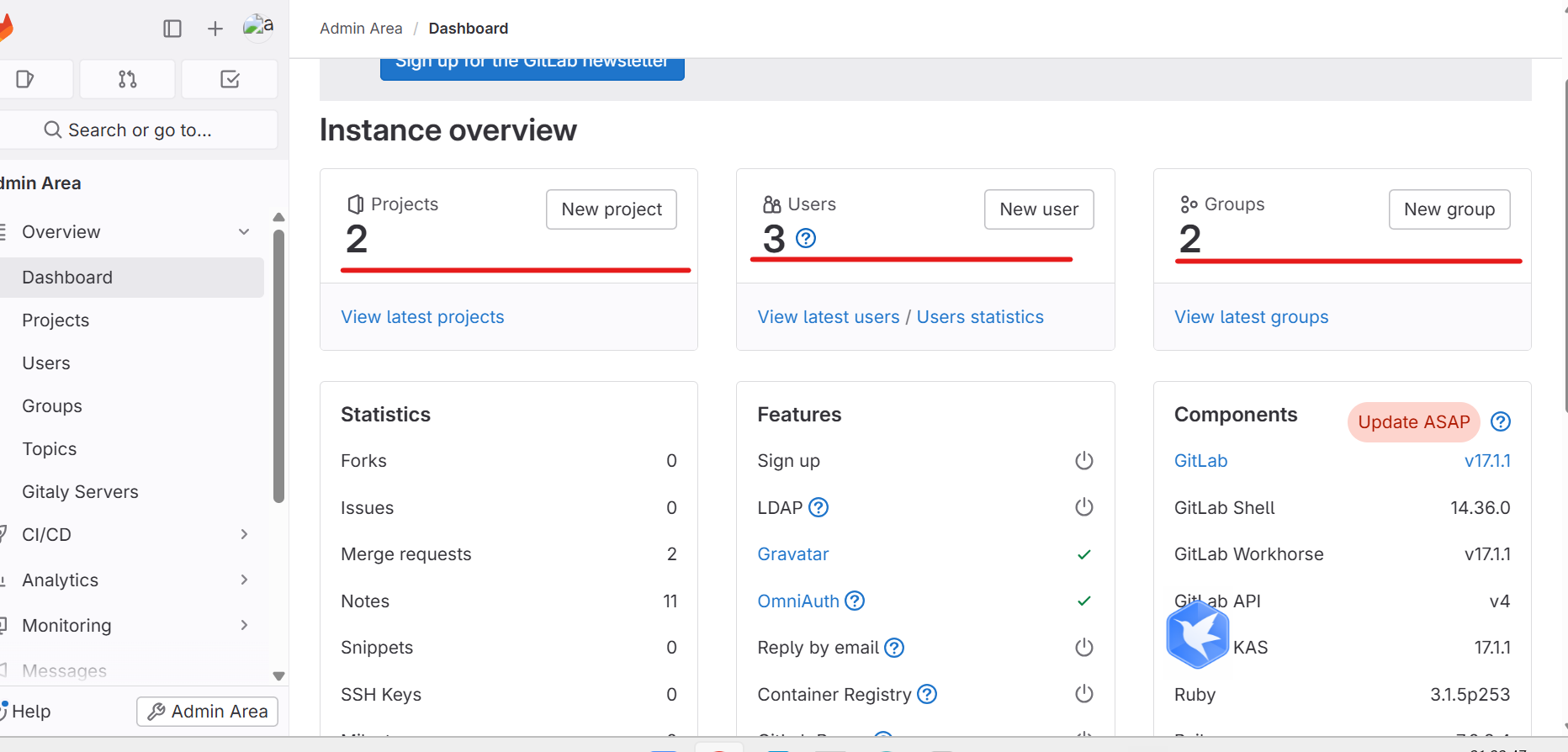Open the Container Registry help icon
1568x752 pixels.
point(927,694)
